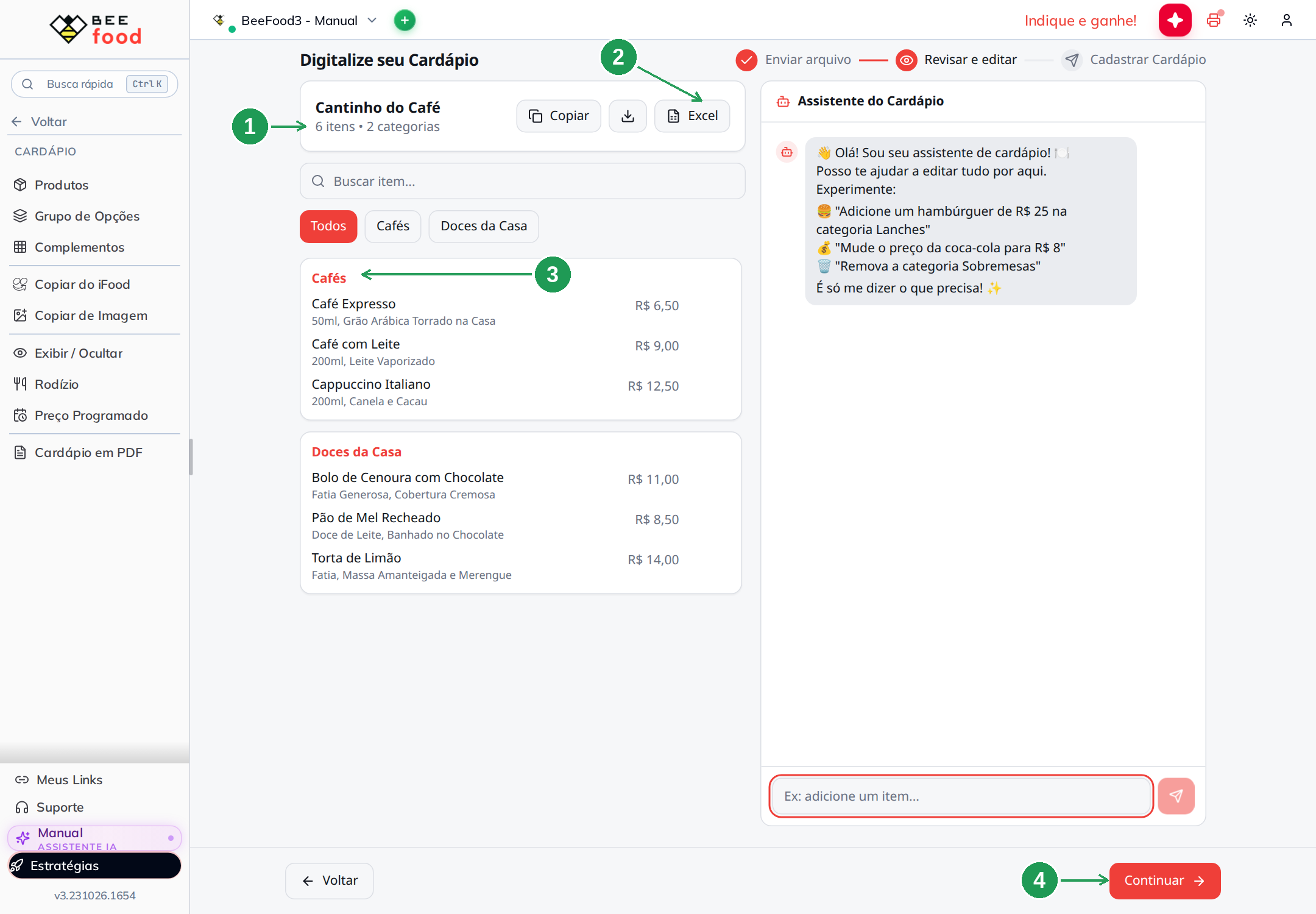Send the assistant message with paper-plane button
The height and width of the screenshot is (914, 1316).
tap(1176, 796)
